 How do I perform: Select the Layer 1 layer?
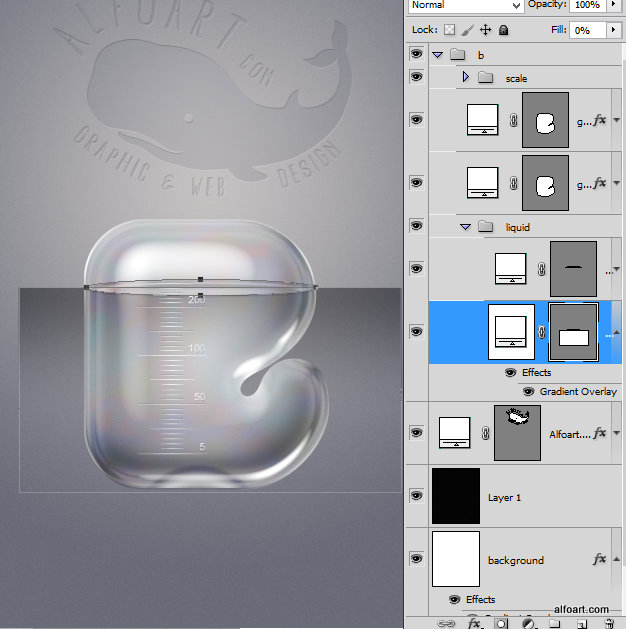tap(540, 496)
